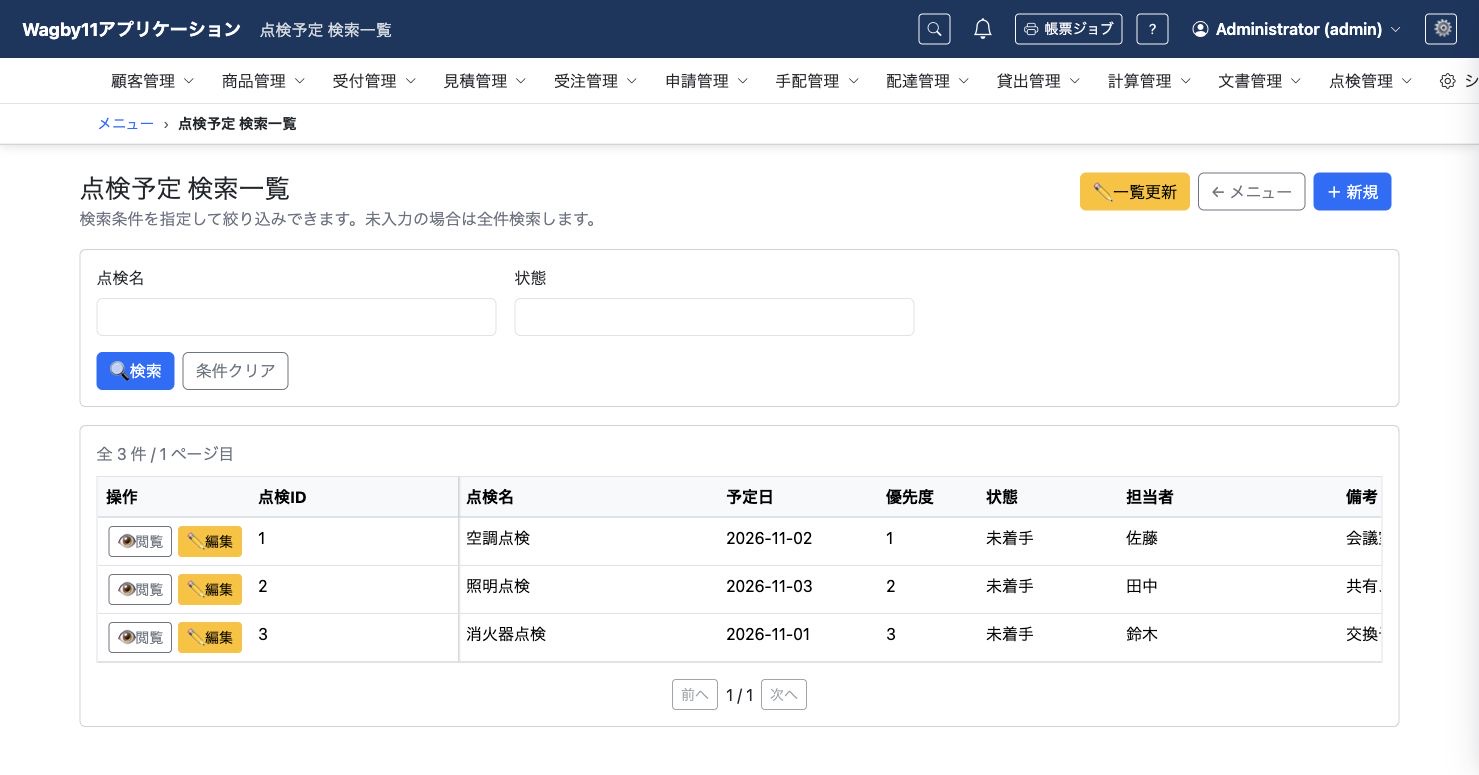Reset filters with 条件クリア

pyautogui.click(x=235, y=371)
